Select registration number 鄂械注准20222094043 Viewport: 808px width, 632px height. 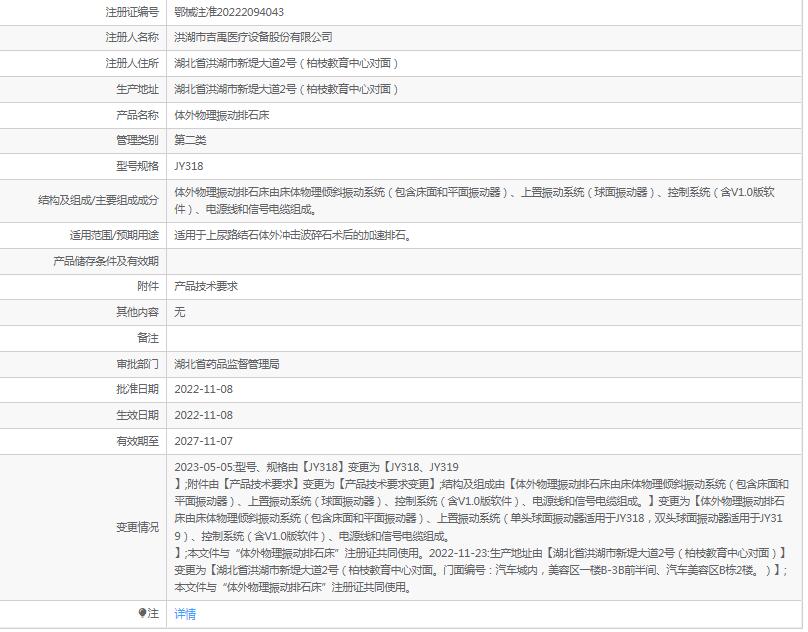(x=229, y=12)
